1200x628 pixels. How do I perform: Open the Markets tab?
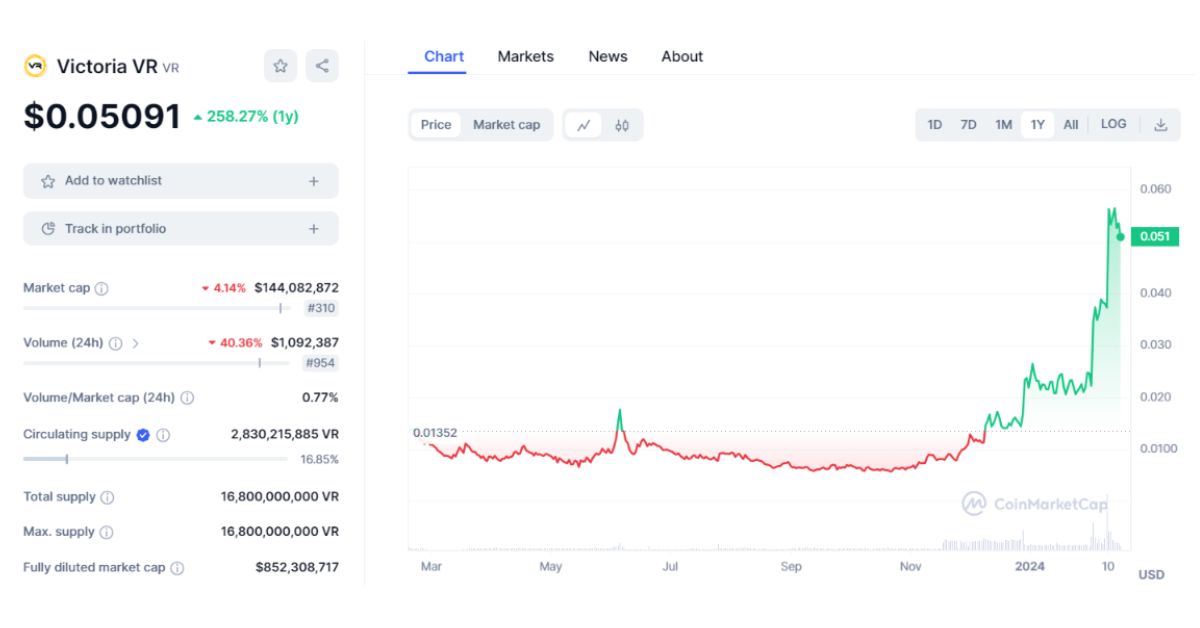(x=525, y=57)
